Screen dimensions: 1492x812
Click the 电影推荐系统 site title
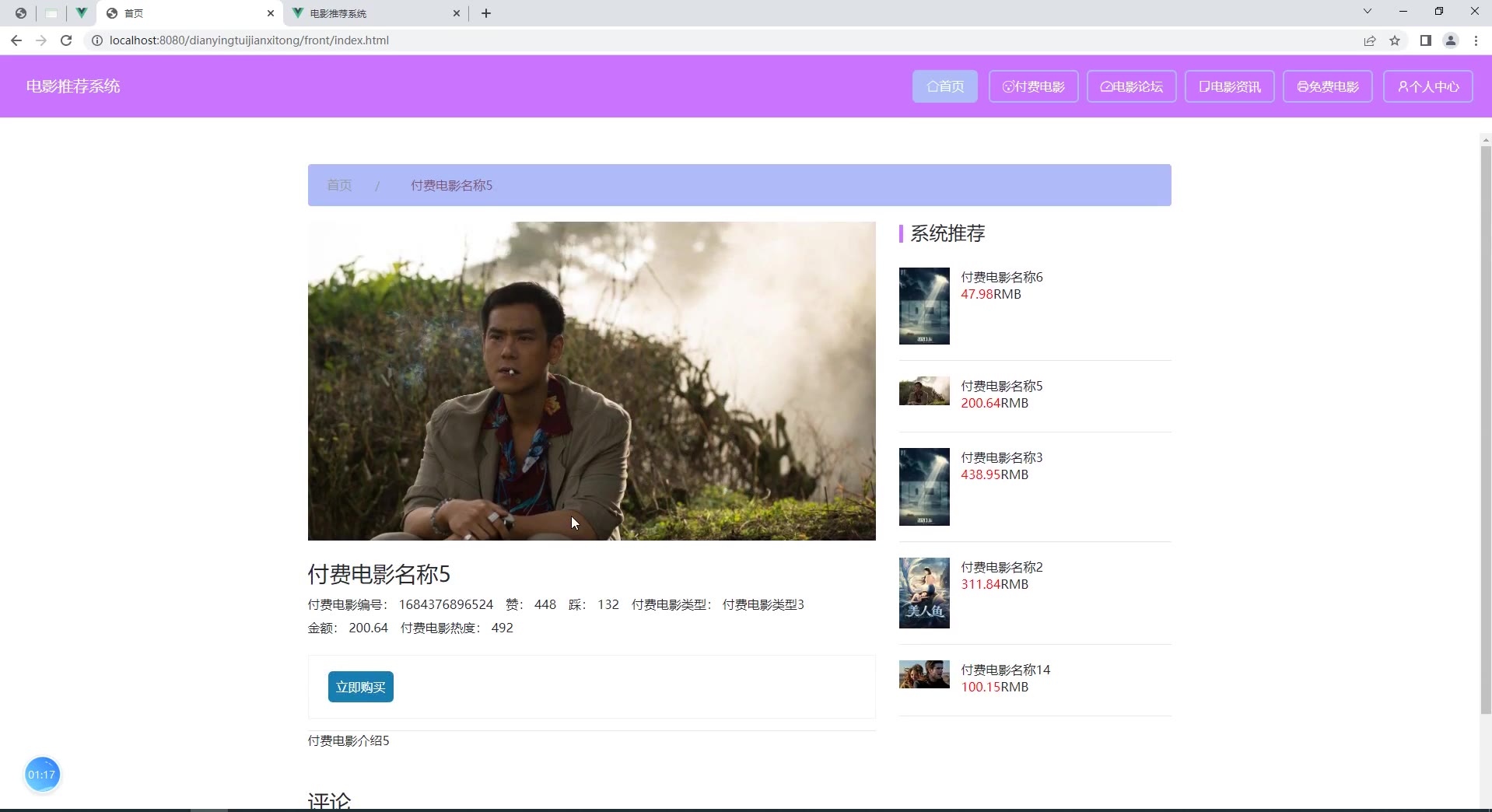pyautogui.click(x=73, y=86)
